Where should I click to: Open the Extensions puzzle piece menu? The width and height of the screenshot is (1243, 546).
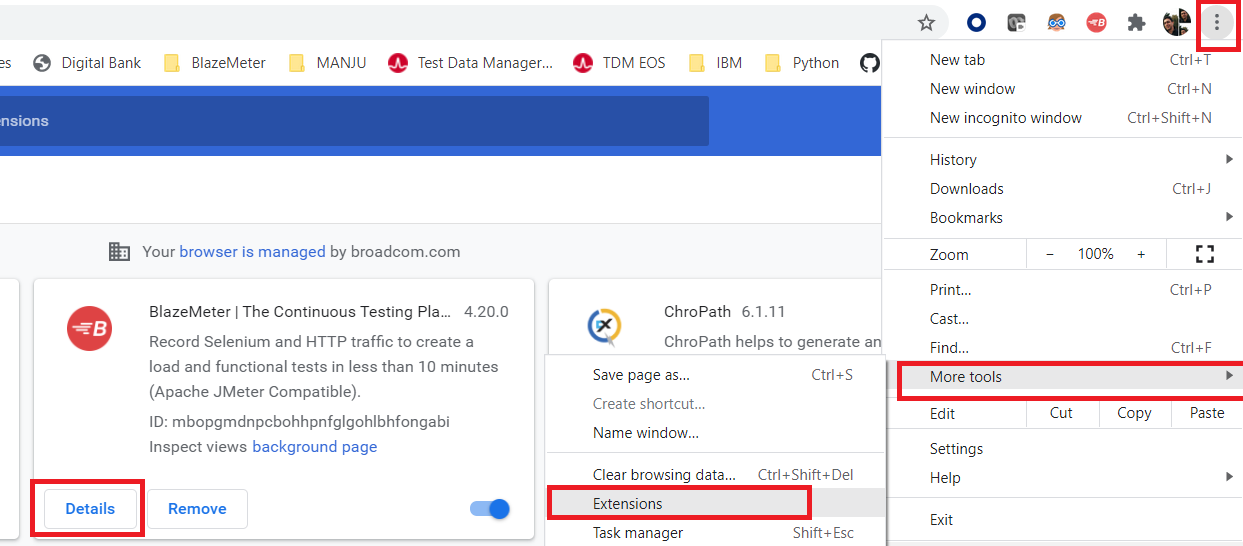pos(1136,22)
